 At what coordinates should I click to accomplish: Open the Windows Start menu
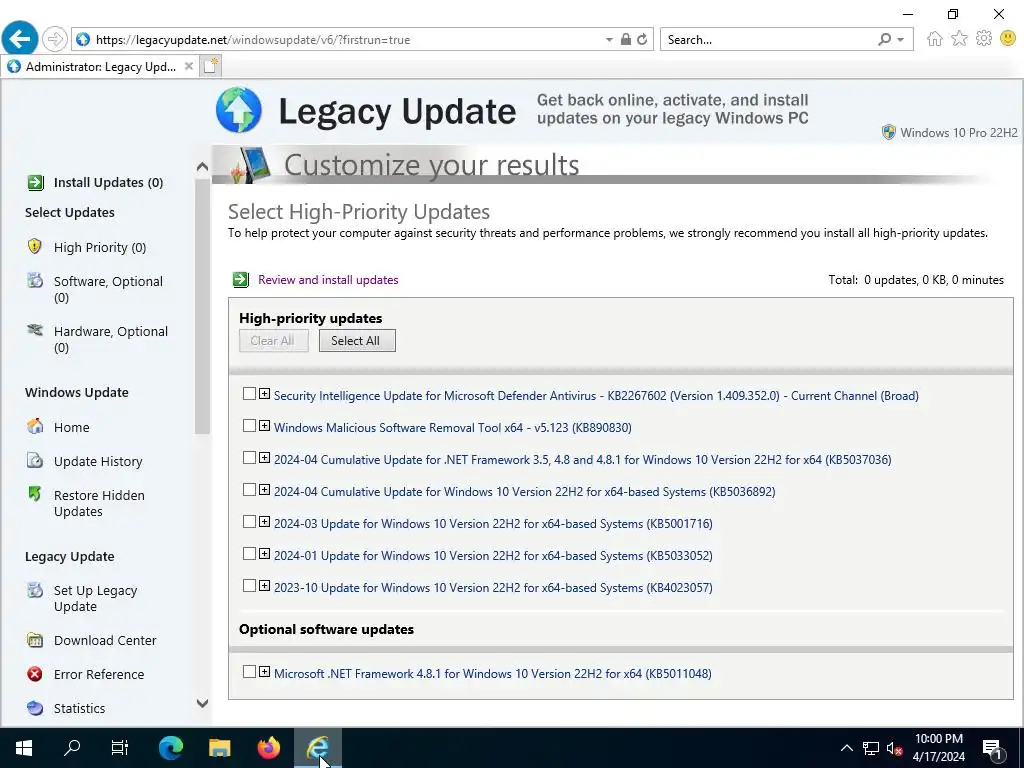coord(24,748)
